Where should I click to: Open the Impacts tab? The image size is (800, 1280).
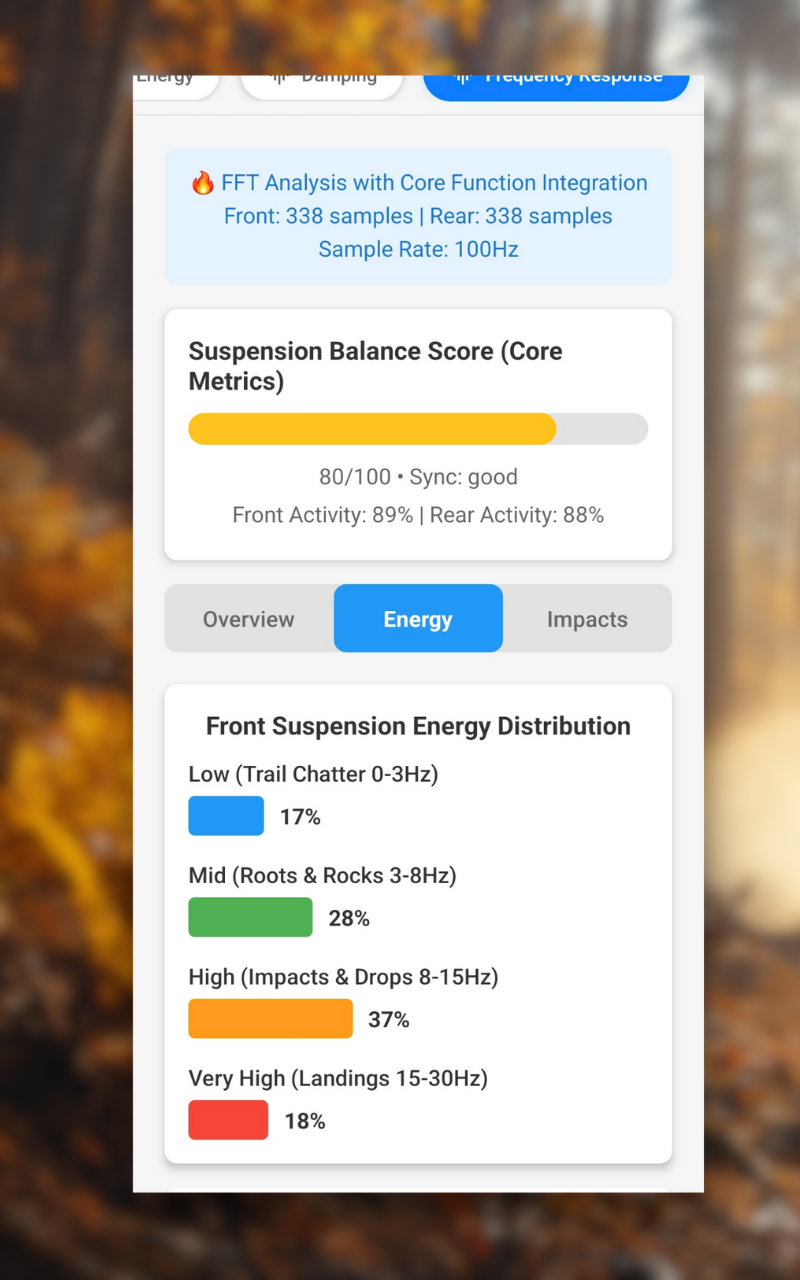click(x=587, y=619)
